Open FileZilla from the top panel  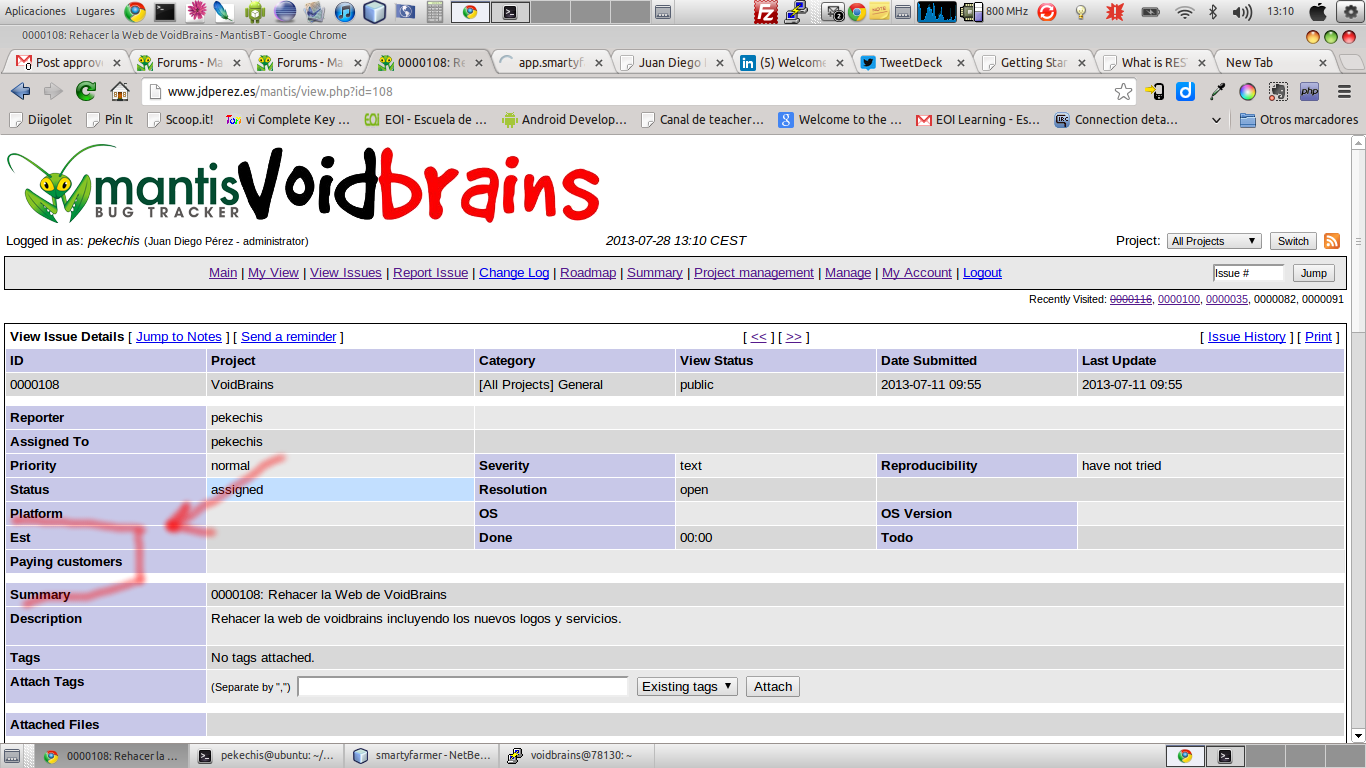click(x=766, y=12)
